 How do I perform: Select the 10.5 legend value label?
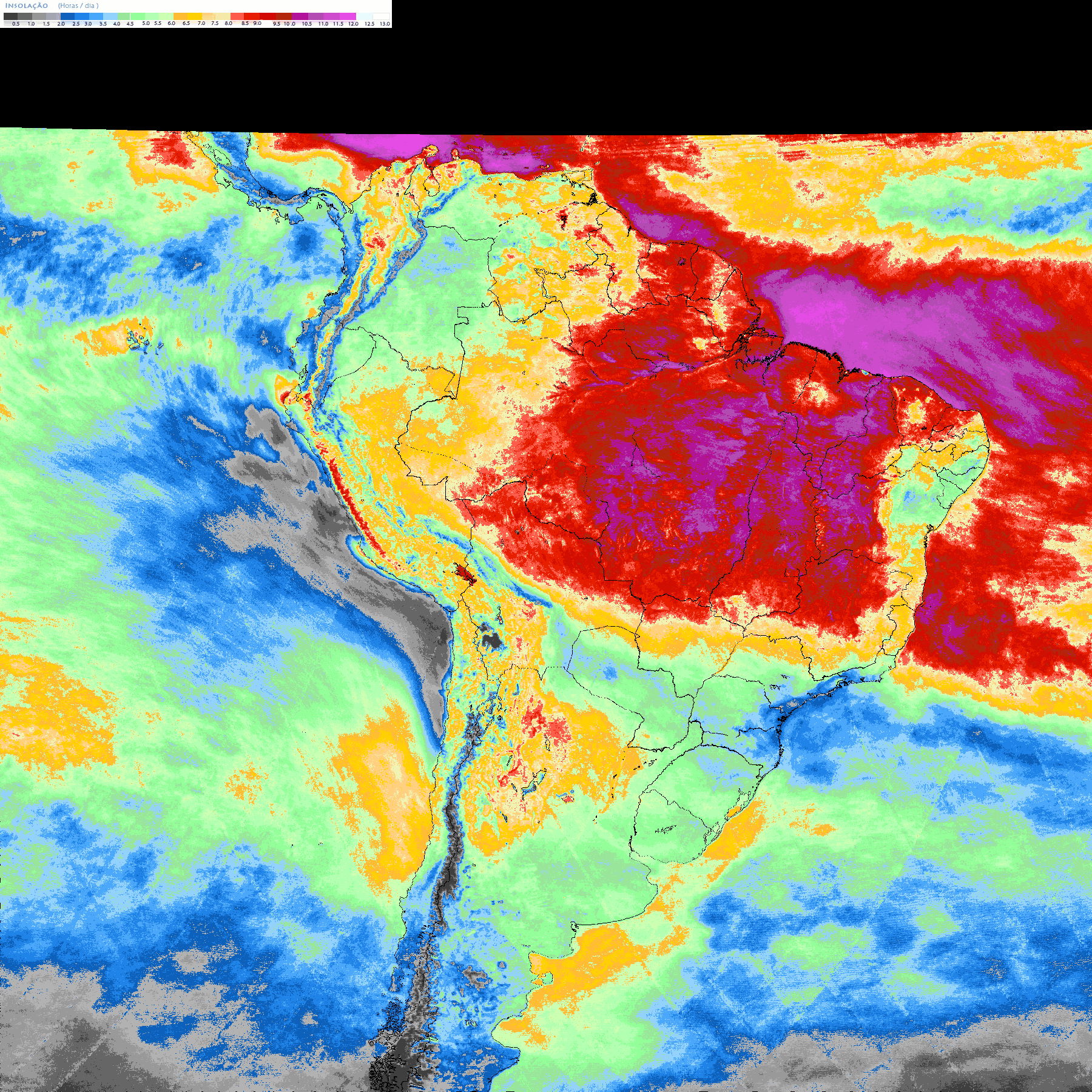tap(307, 24)
